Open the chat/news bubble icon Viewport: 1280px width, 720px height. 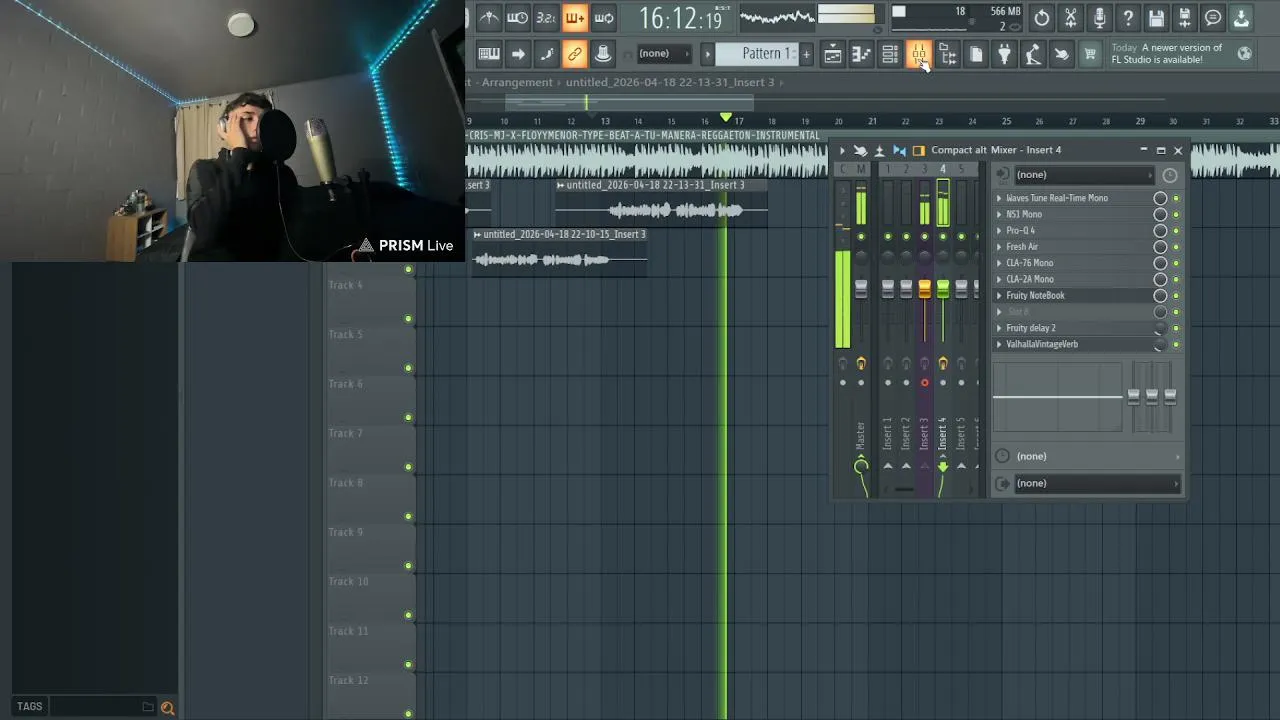point(1213,18)
